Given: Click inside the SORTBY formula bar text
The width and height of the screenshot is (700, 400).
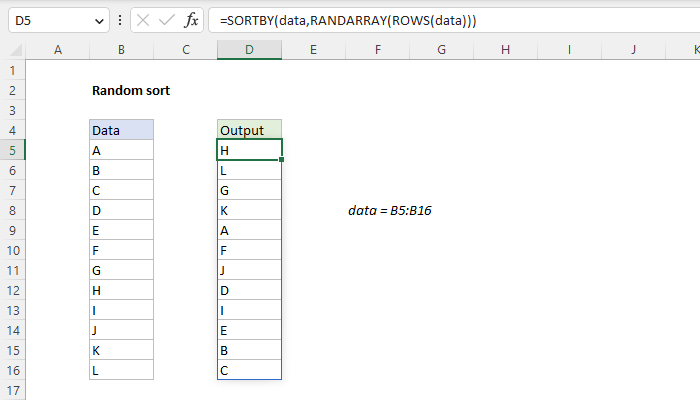Looking at the screenshot, I should point(348,21).
